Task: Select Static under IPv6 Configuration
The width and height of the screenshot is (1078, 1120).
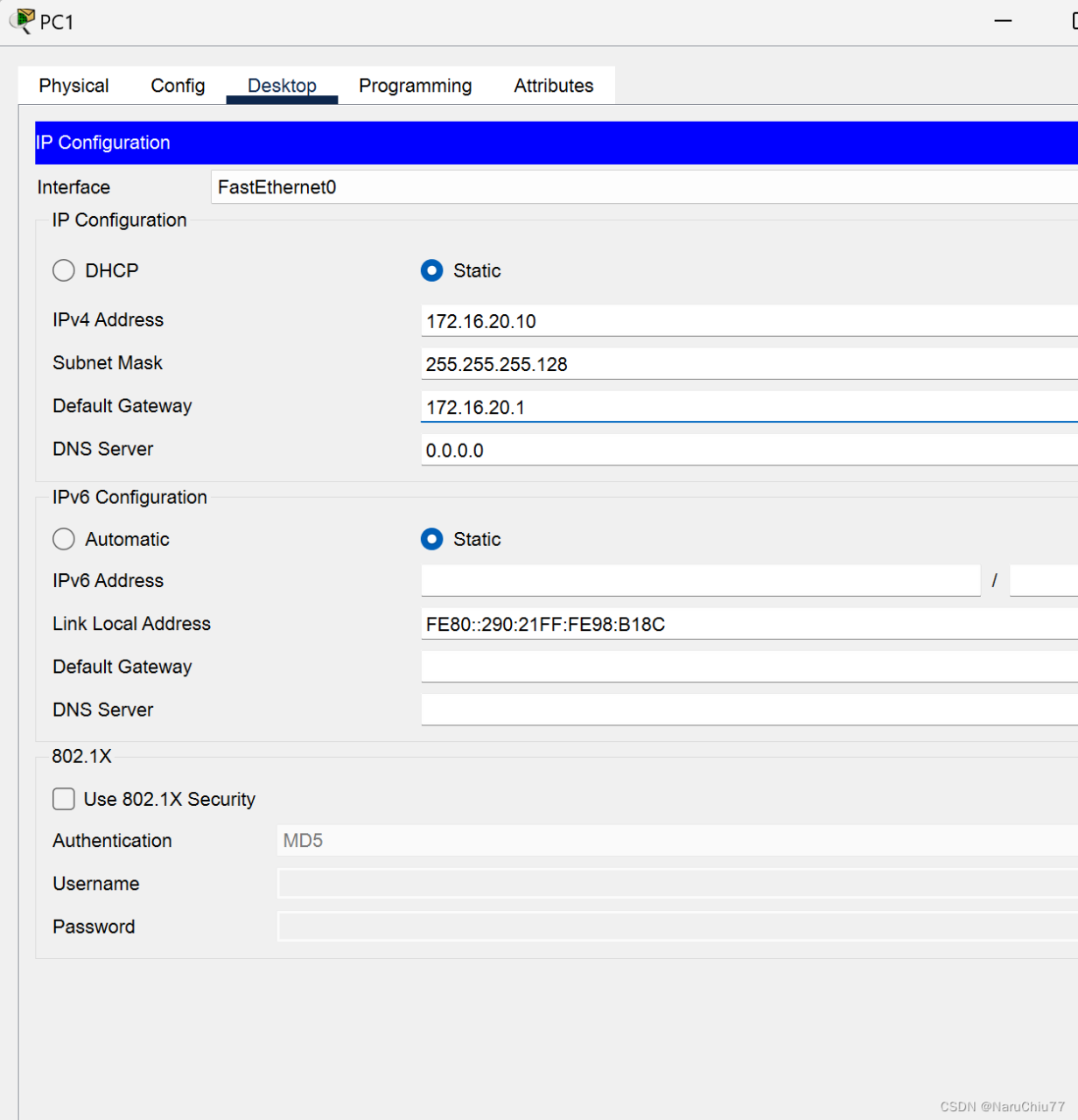Action: point(432,539)
